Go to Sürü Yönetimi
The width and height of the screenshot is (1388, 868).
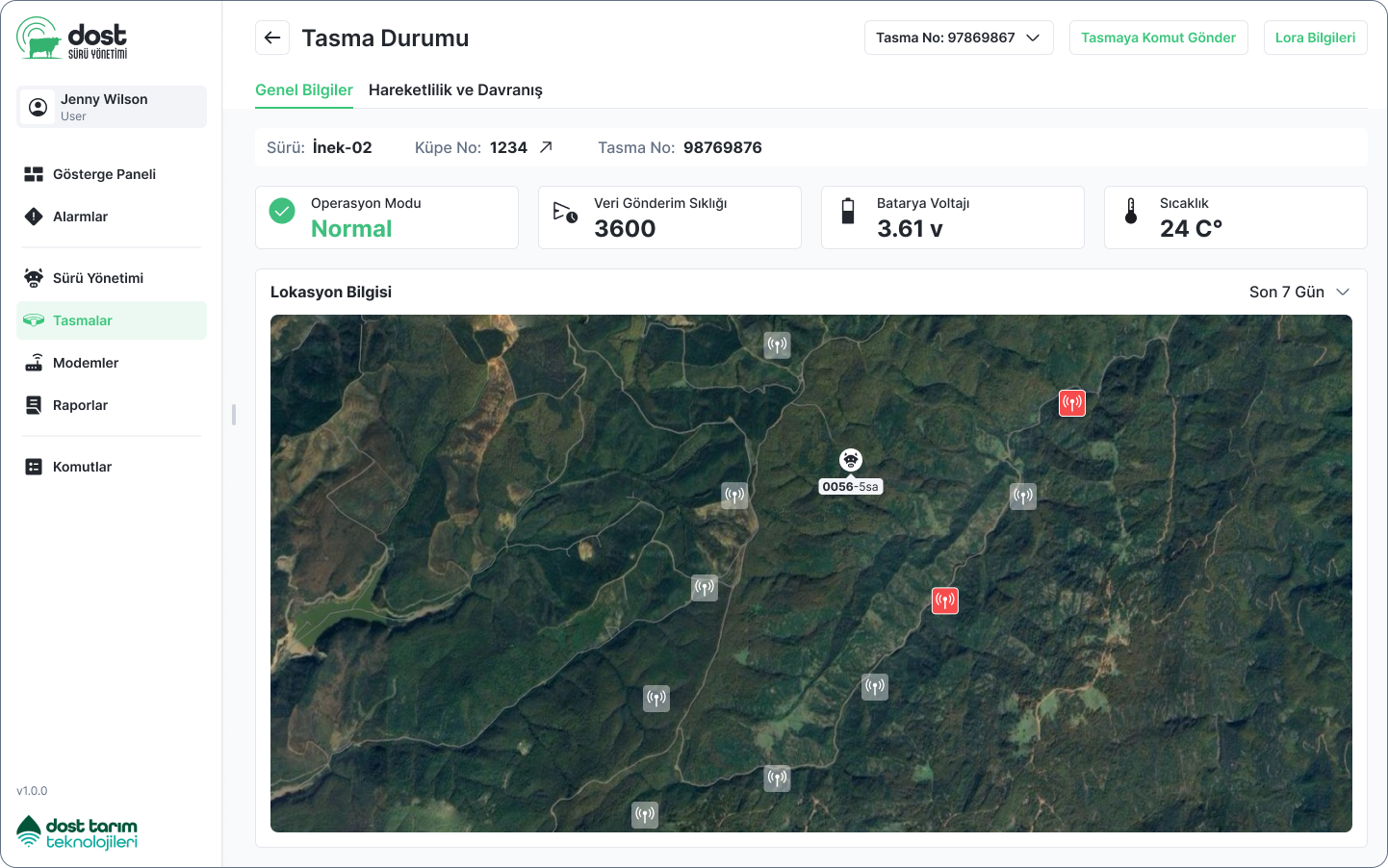(112, 278)
